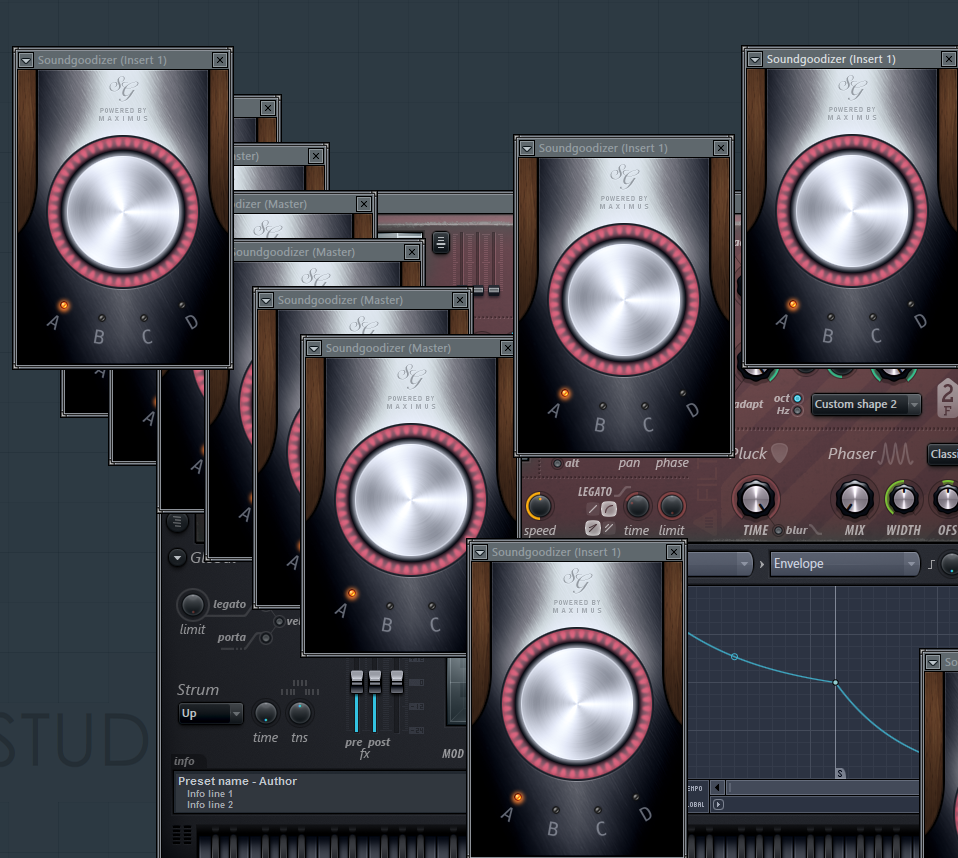Collapse the Global section arrow

point(177,557)
